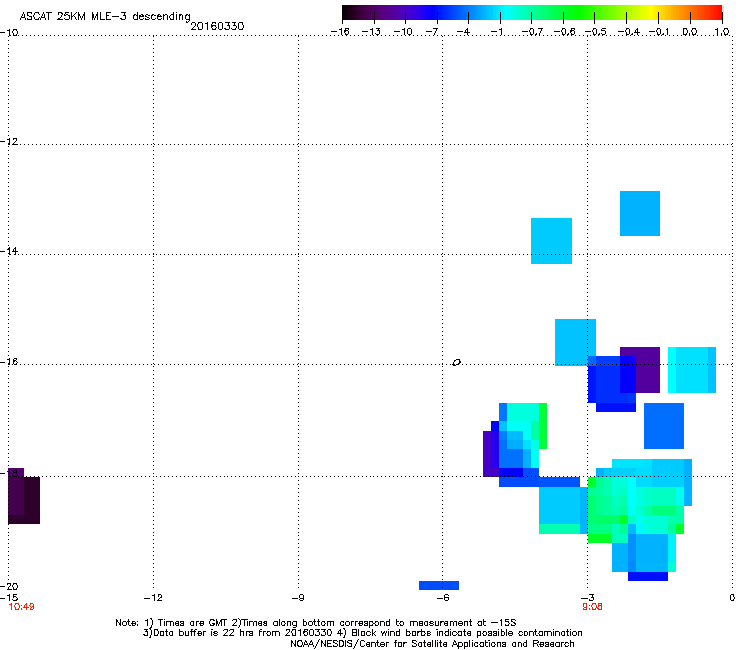Click the -6 longitude axis label
The width and height of the screenshot is (740, 650).
pyautogui.click(x=443, y=598)
